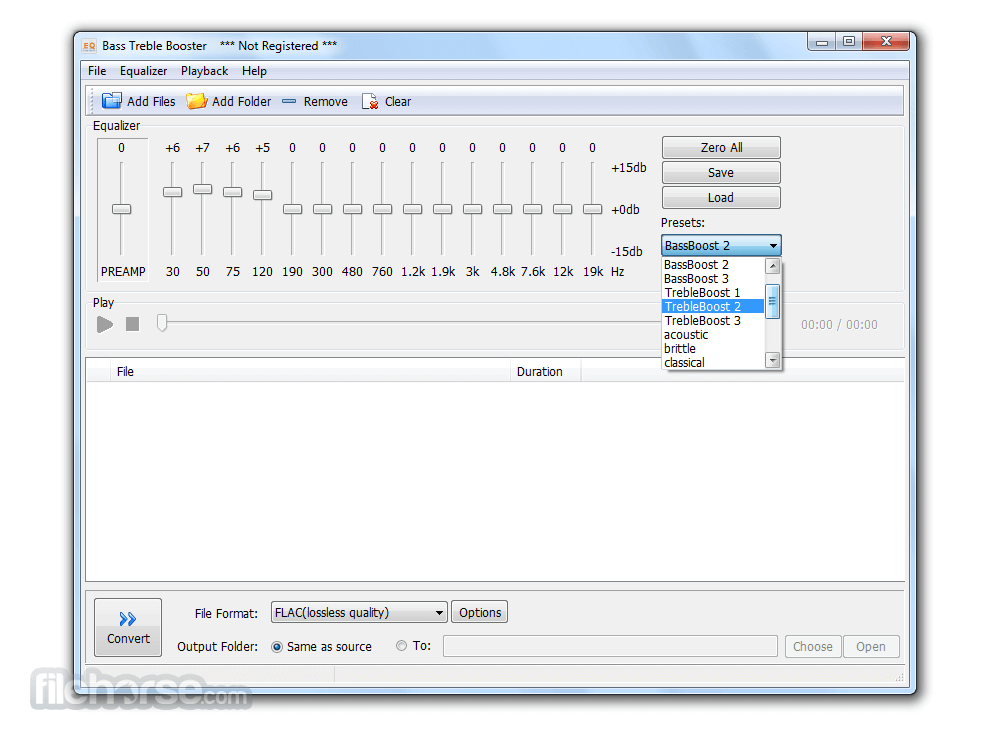Click the 760 Hz band slider handle
The height and width of the screenshot is (740, 990).
click(383, 209)
